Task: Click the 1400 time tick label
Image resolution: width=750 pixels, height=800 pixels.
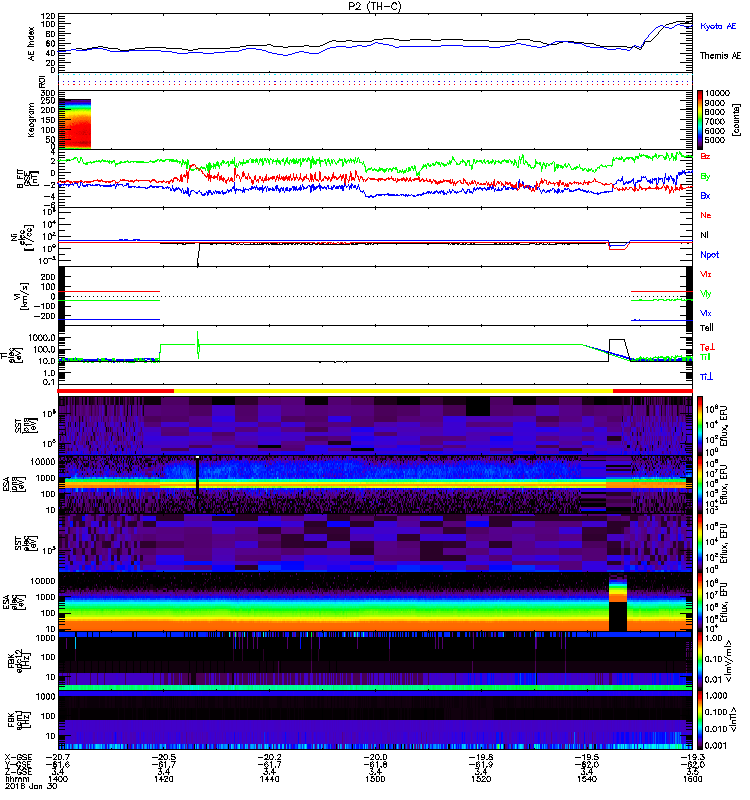Action: point(58,779)
